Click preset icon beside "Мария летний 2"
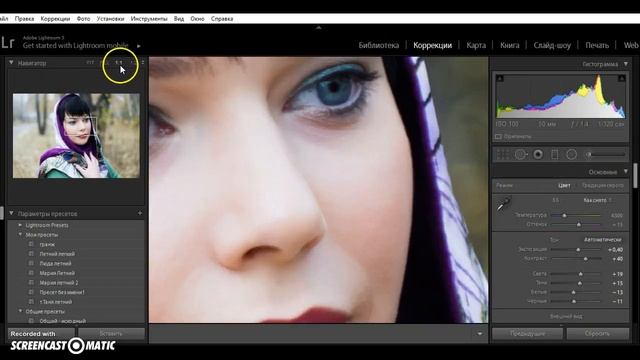Image resolution: width=640 pixels, height=360 pixels. (31, 282)
